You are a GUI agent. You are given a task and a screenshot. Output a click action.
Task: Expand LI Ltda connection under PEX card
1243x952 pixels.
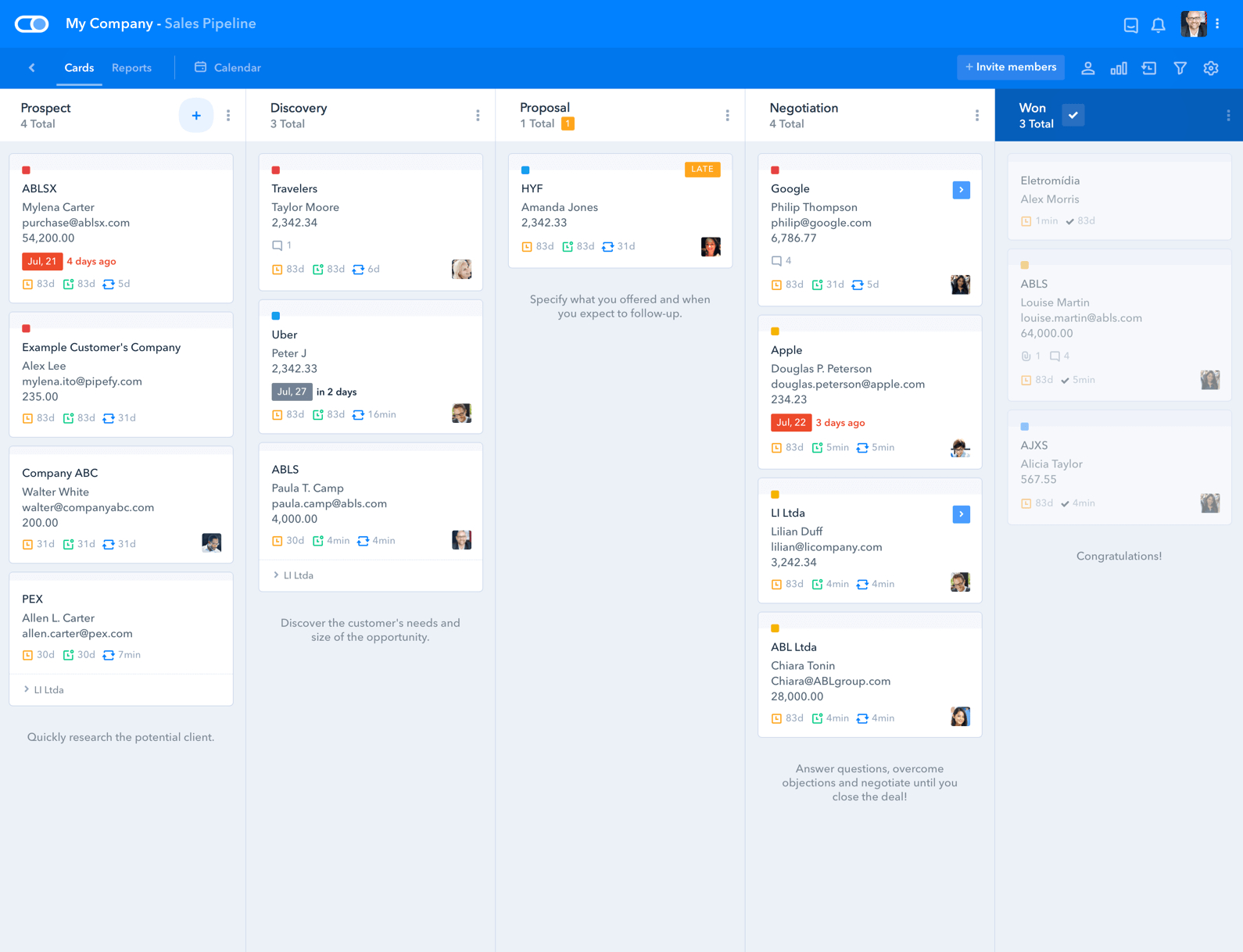(x=44, y=690)
